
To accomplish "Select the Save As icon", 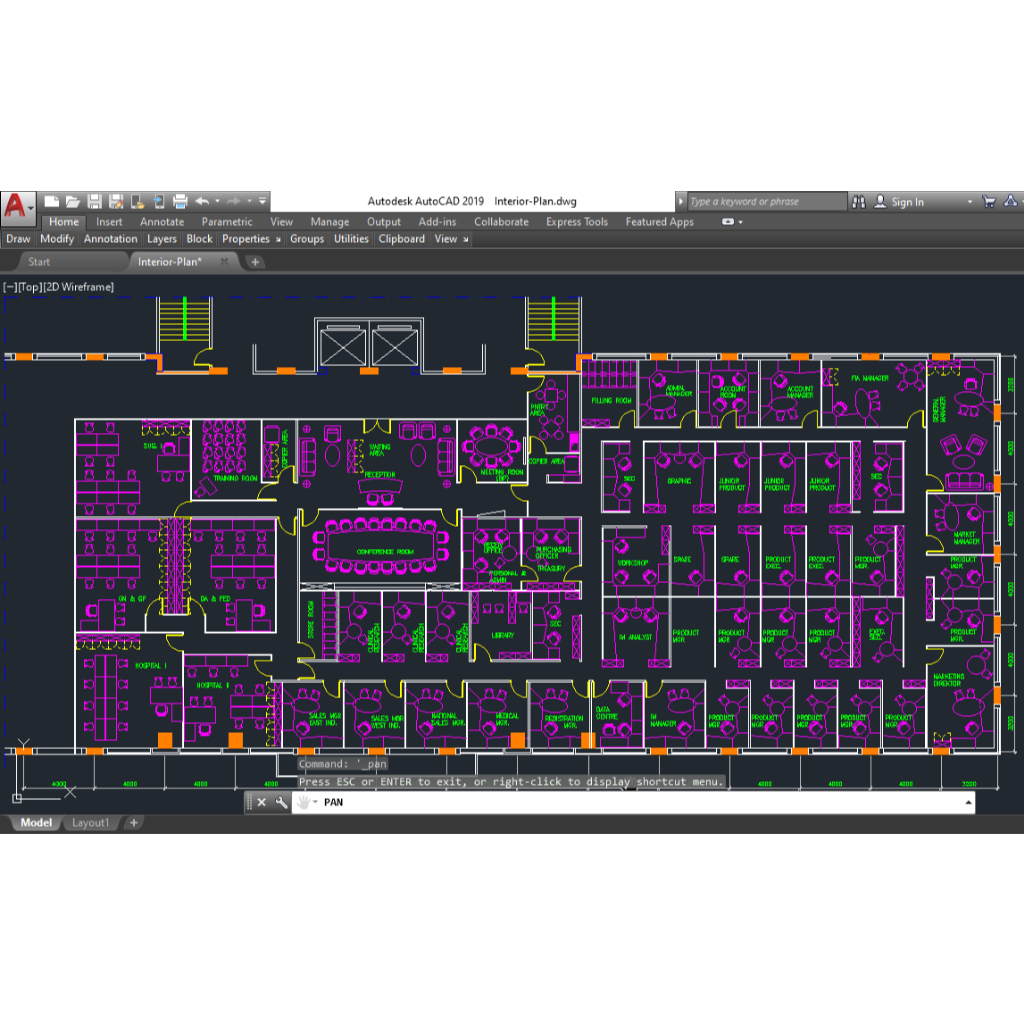I will tap(117, 201).
